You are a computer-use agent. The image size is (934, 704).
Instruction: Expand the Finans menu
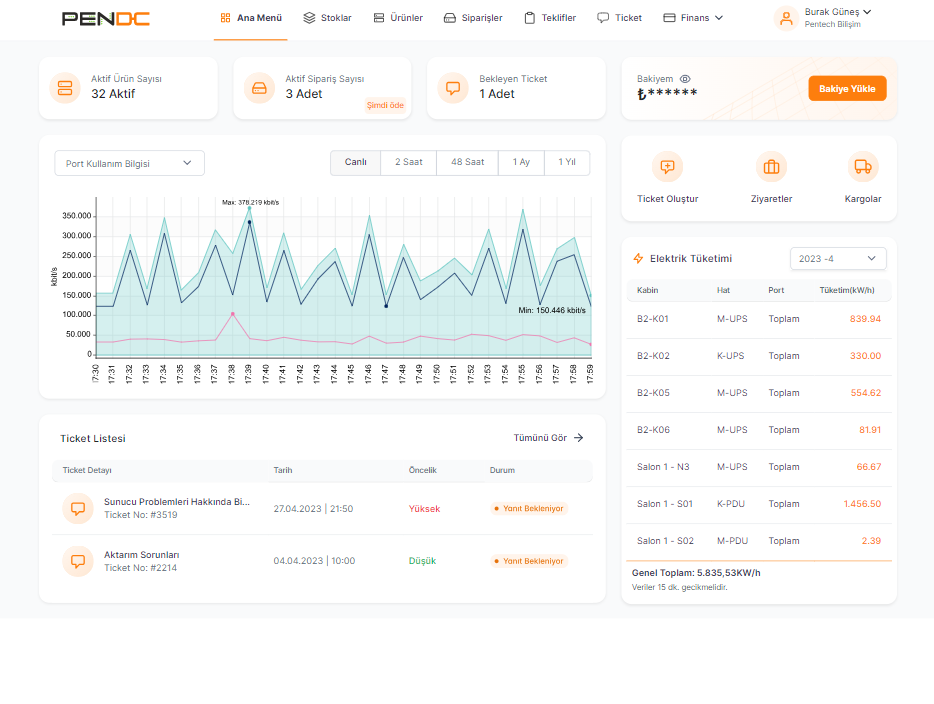point(693,18)
